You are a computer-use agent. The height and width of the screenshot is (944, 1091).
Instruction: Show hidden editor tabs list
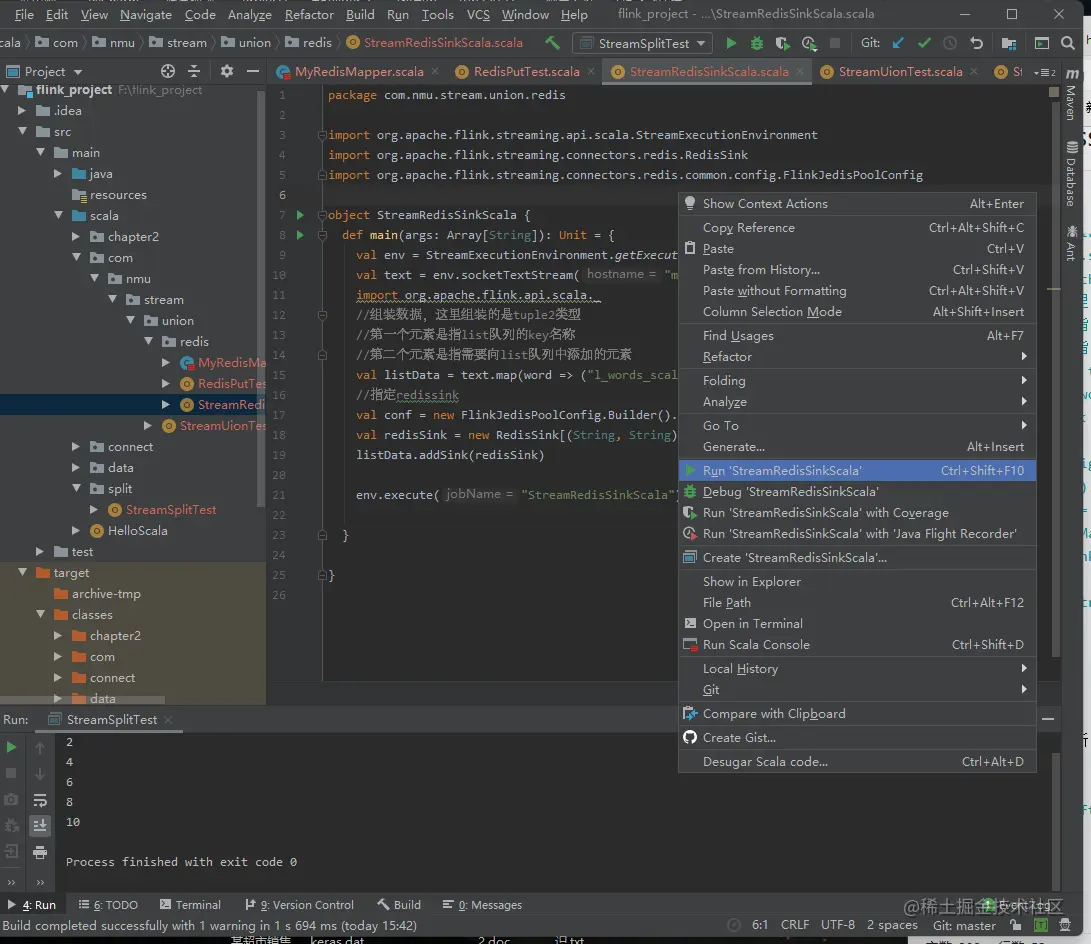[1044, 72]
